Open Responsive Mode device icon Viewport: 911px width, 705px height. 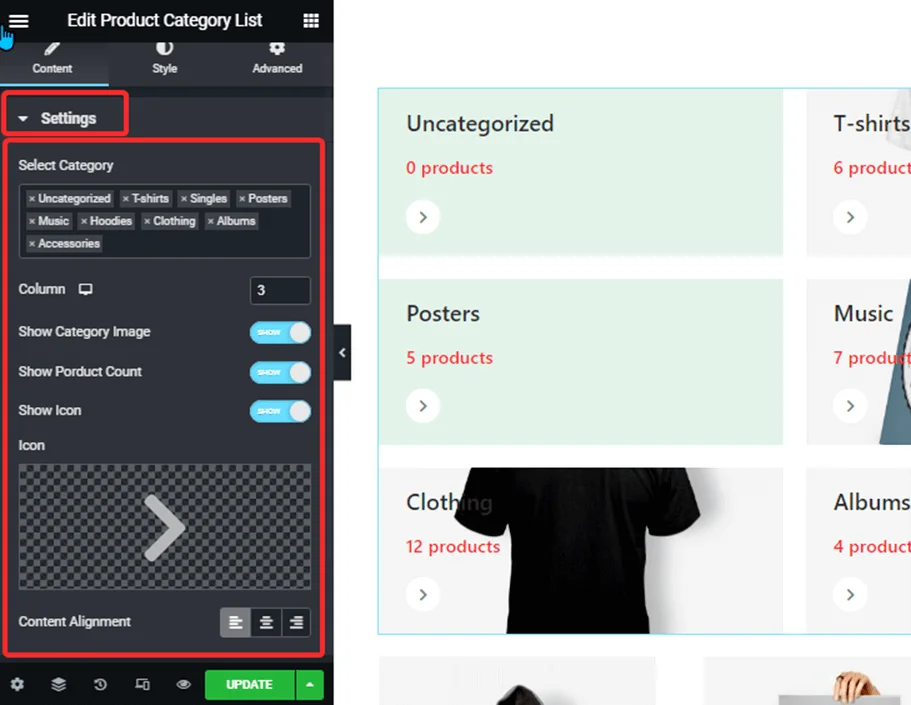[142, 684]
